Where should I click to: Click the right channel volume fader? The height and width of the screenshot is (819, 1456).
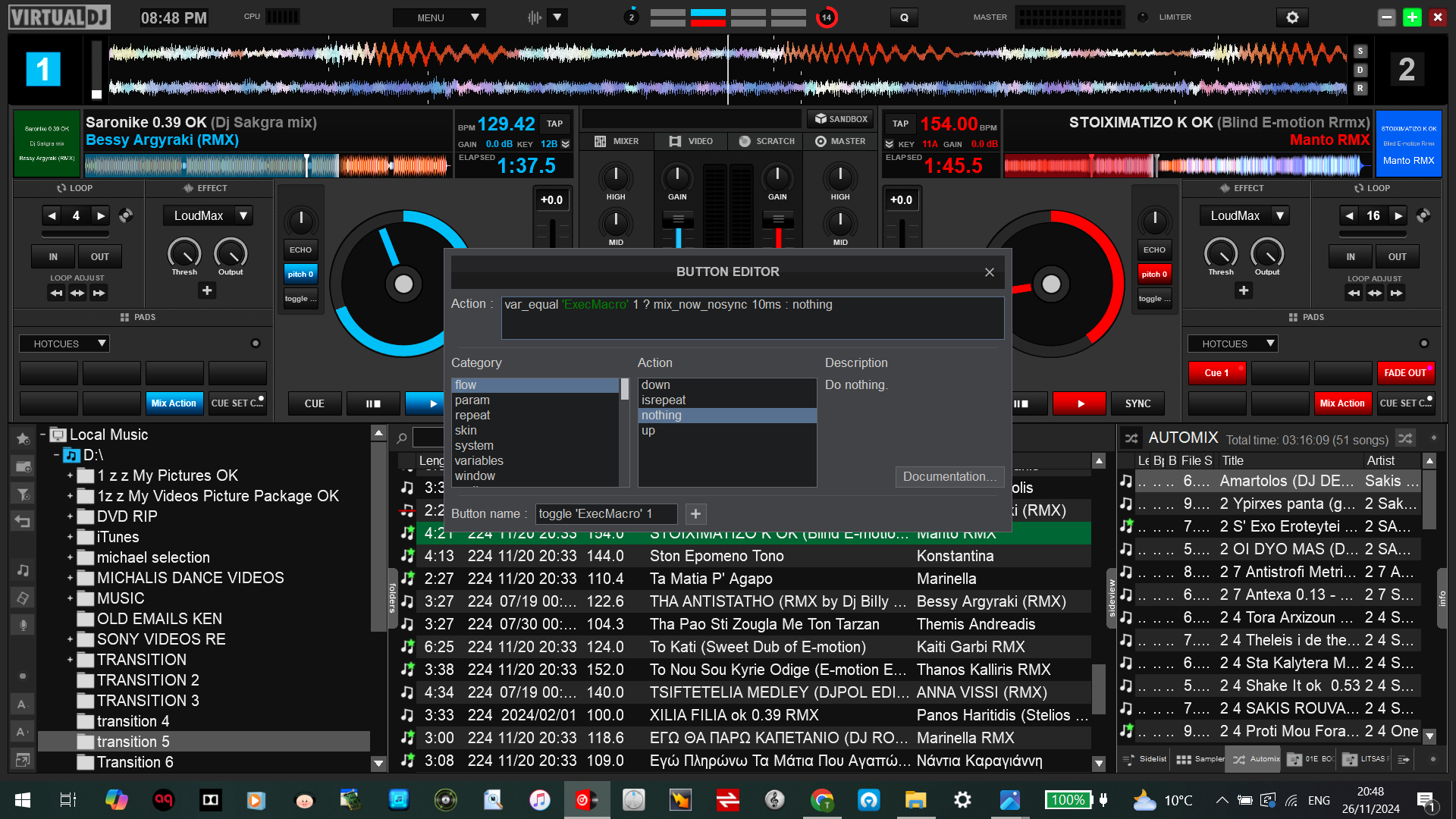click(778, 219)
